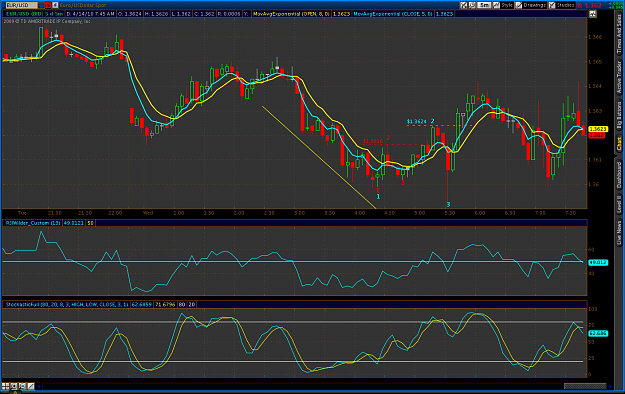Switch to the Dashboard side tab

(619, 175)
